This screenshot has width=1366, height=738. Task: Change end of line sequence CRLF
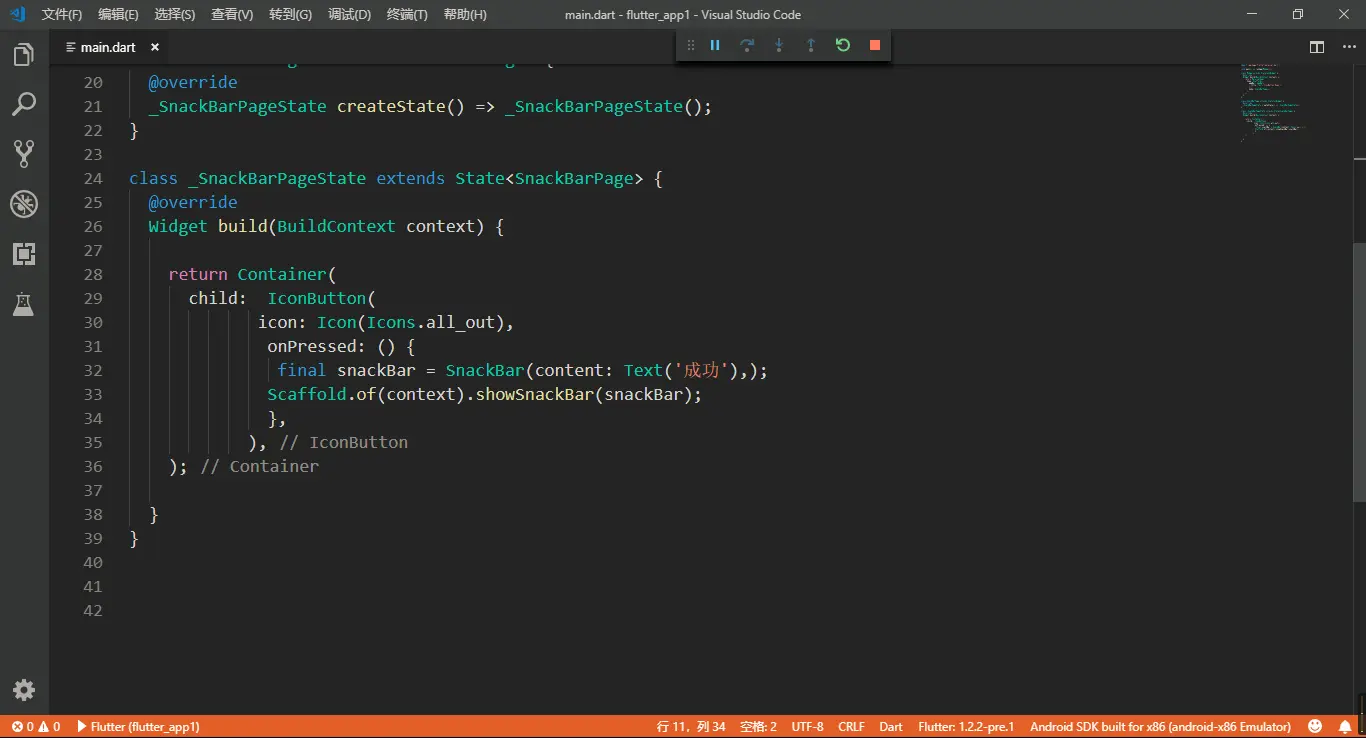point(852,727)
